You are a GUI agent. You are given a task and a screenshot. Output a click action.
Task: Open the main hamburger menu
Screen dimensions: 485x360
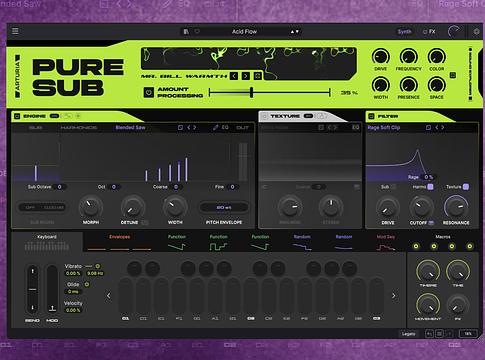pos(15,31)
